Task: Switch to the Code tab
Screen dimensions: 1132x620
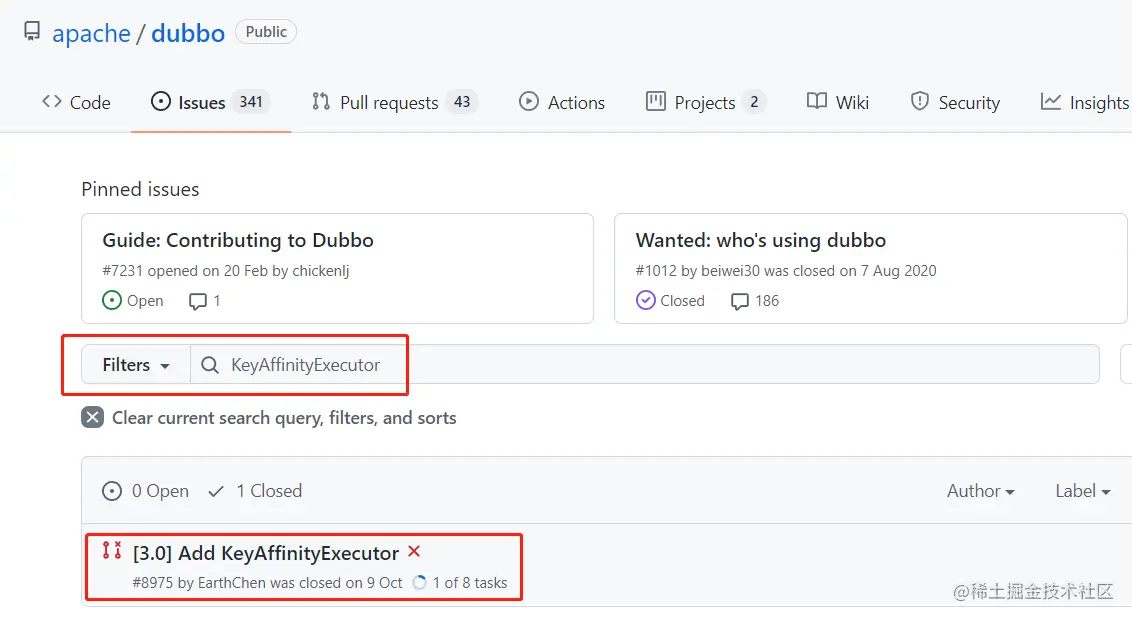Action: [76, 102]
